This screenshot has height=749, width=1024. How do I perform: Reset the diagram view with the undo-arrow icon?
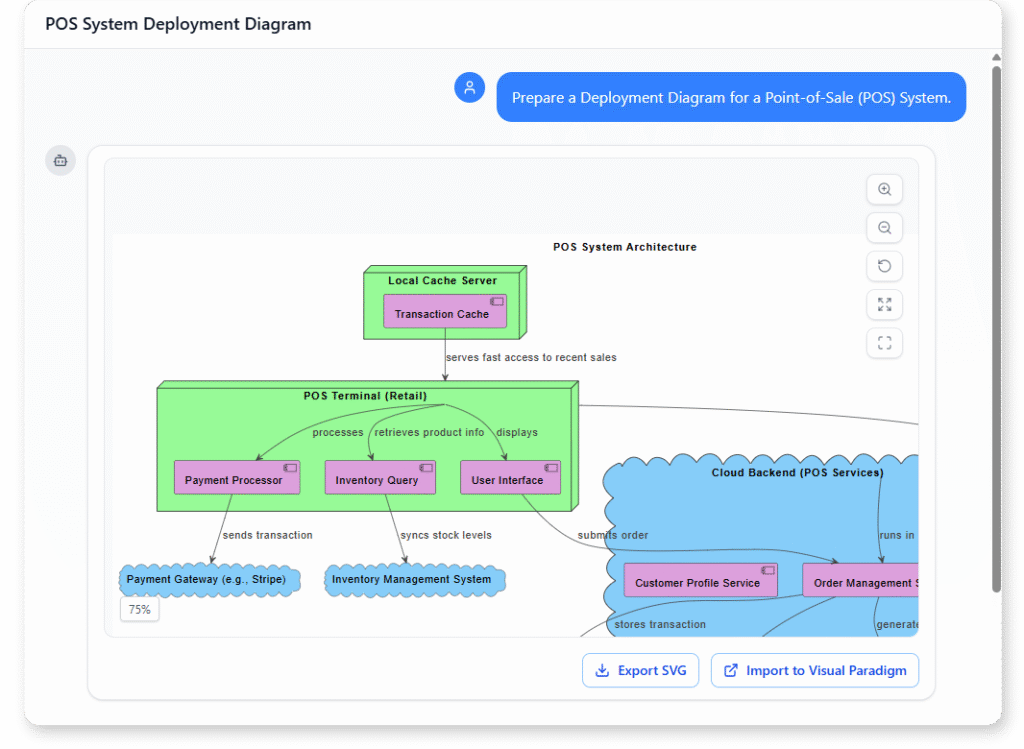tap(884, 266)
